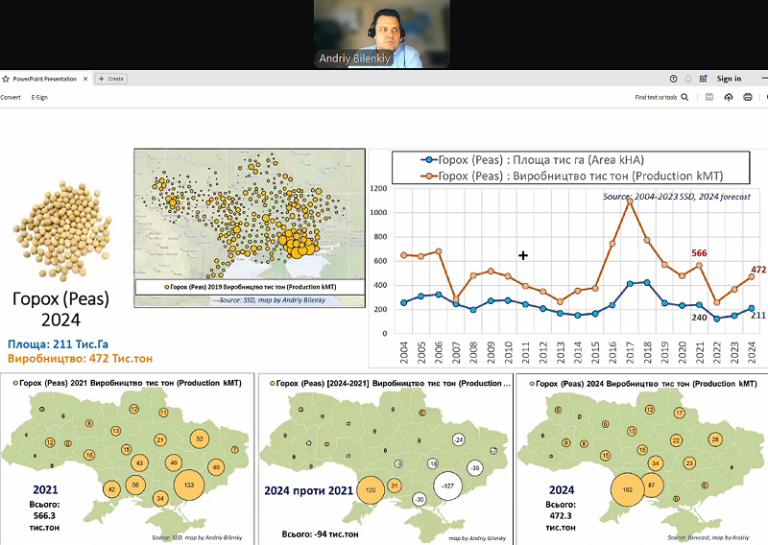The image size is (768, 545).
Task: Click the 162 bubble on 2024 map
Action: 627,490
